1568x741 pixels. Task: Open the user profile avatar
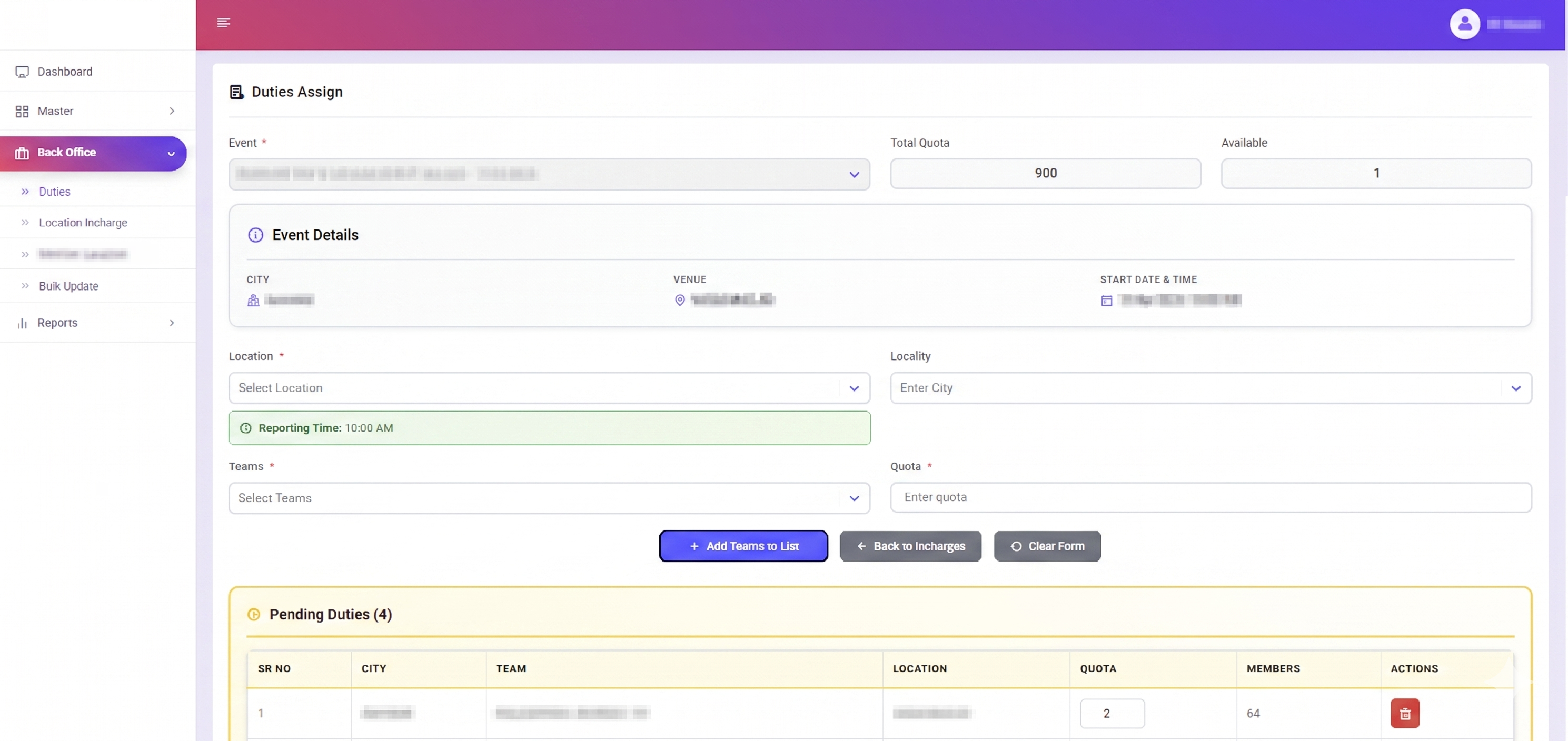[x=1464, y=24]
